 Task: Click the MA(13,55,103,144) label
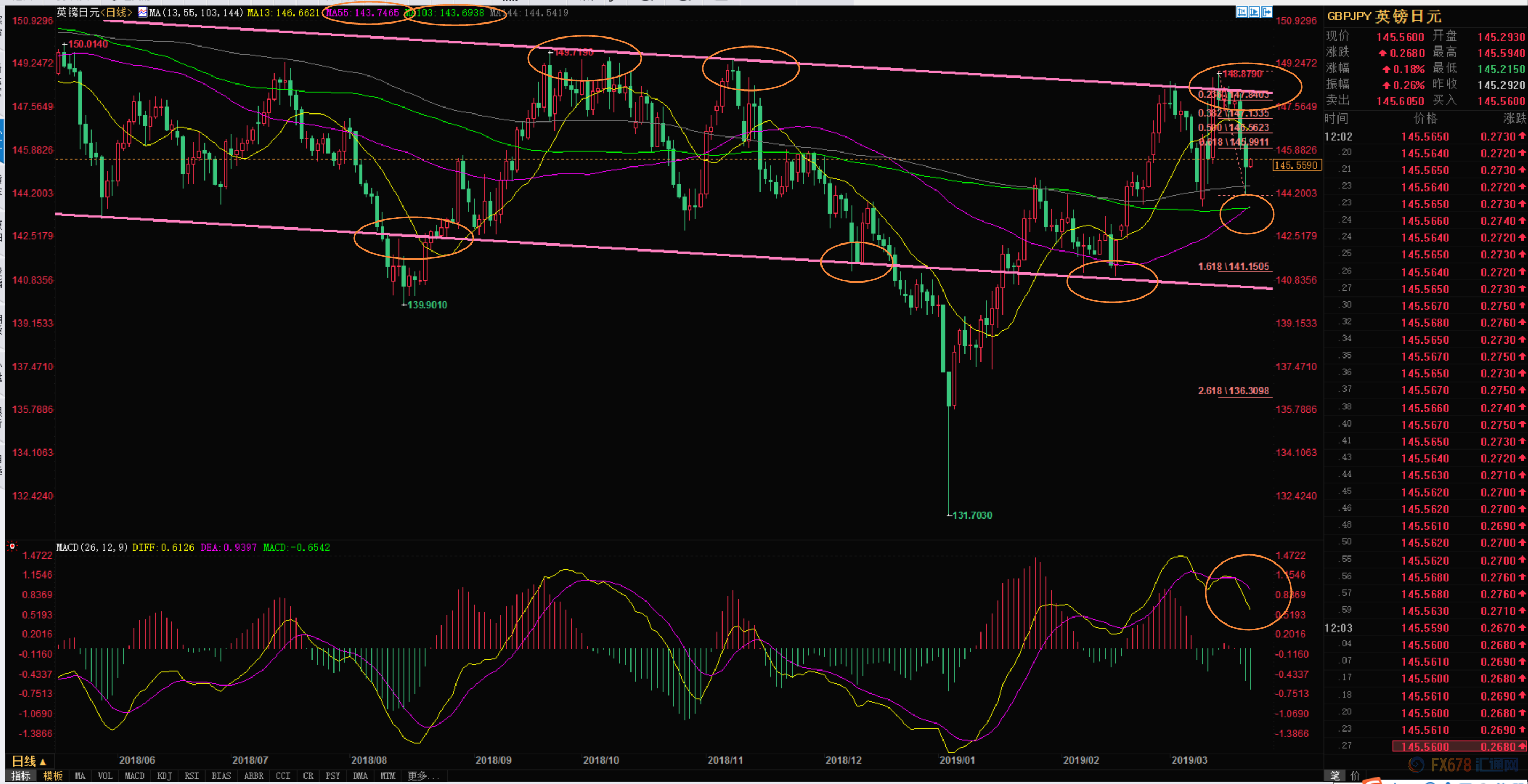[x=196, y=12]
